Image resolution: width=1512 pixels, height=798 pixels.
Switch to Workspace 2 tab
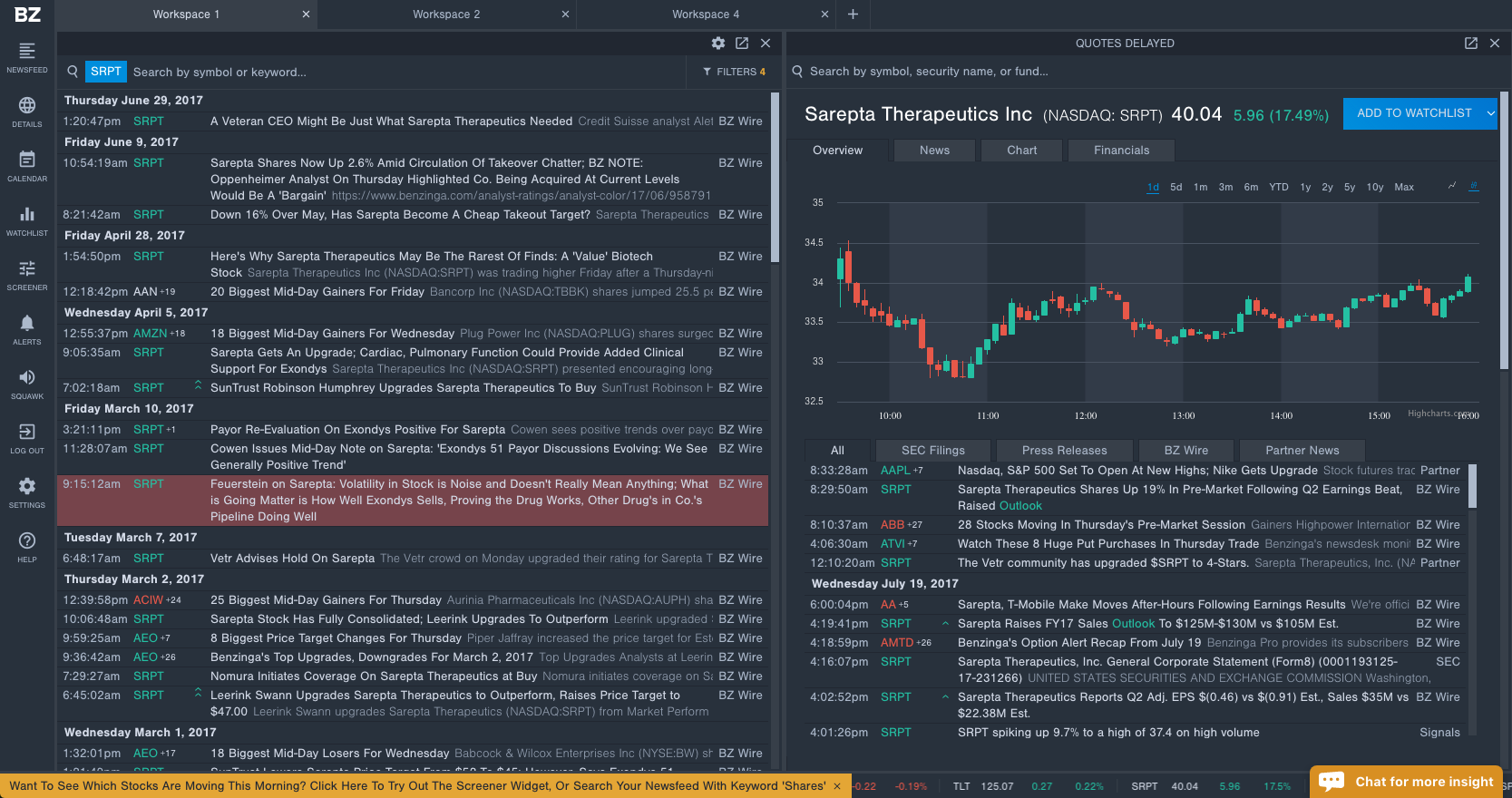click(446, 15)
